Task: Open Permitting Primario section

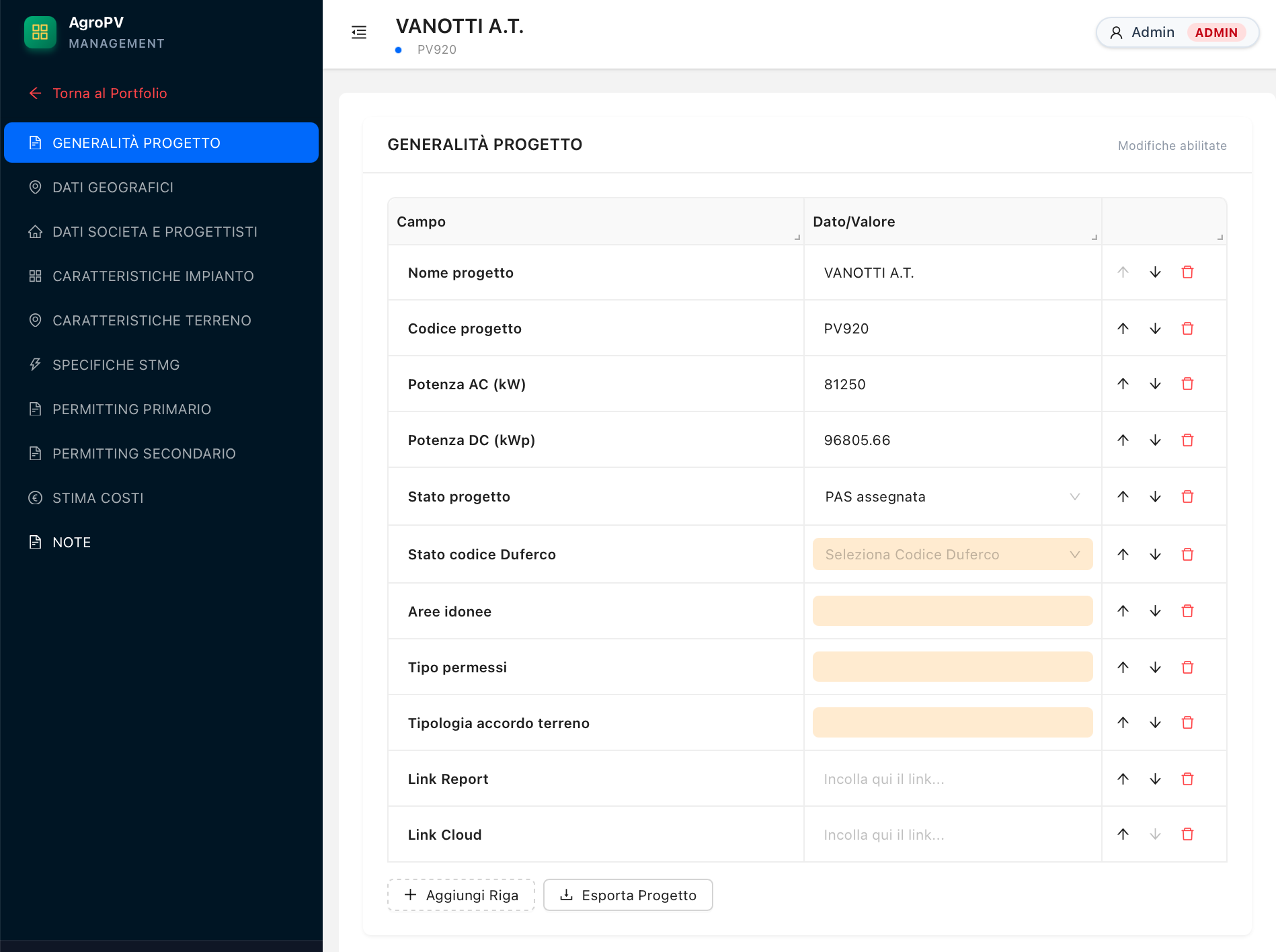Action: (161, 409)
